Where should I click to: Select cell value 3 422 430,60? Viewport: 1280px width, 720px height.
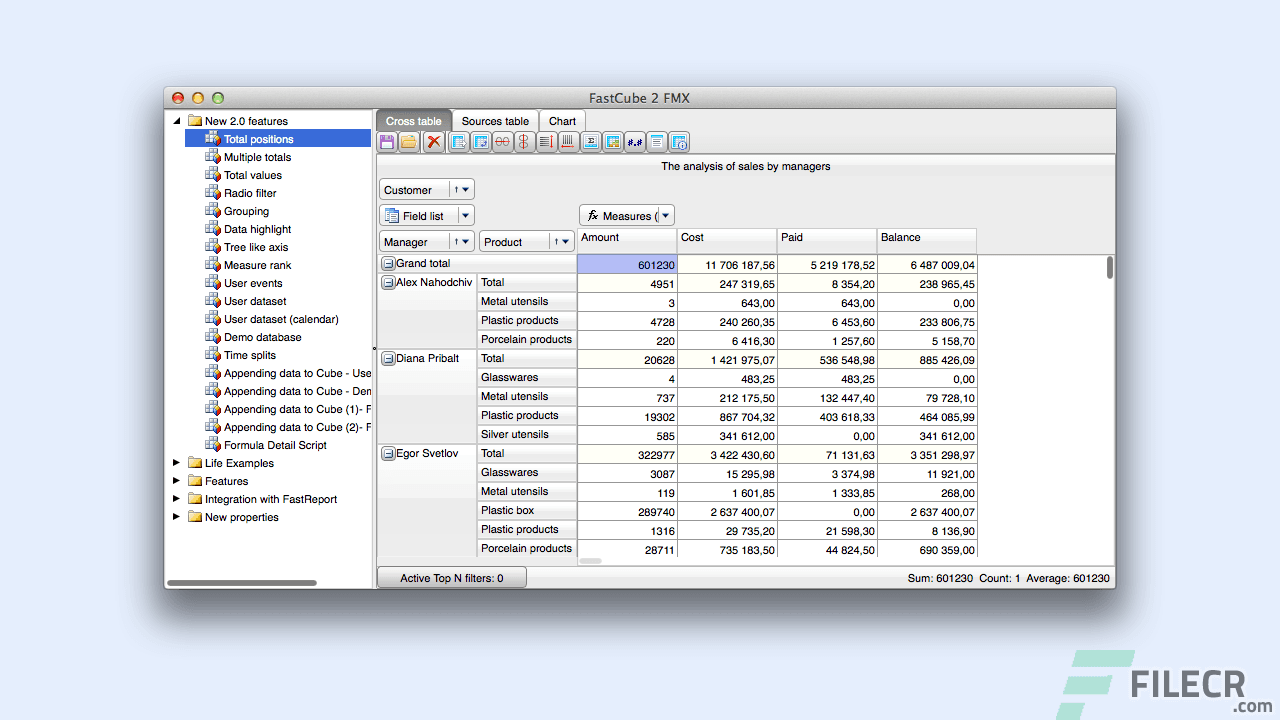point(727,455)
